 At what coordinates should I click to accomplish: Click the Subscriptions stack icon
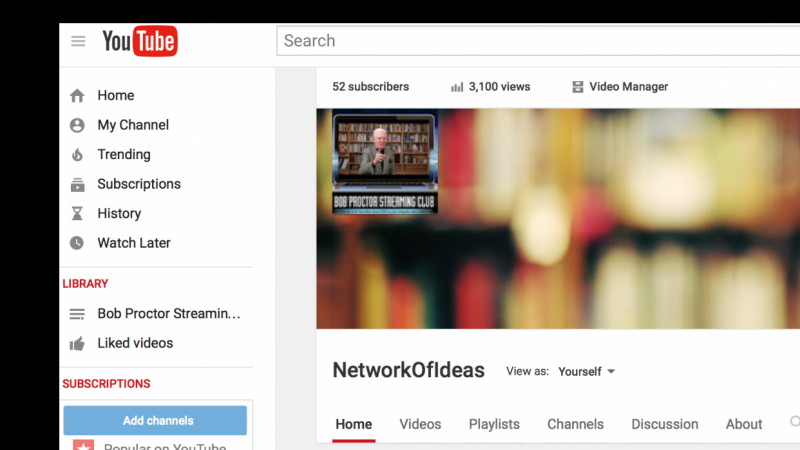[78, 184]
